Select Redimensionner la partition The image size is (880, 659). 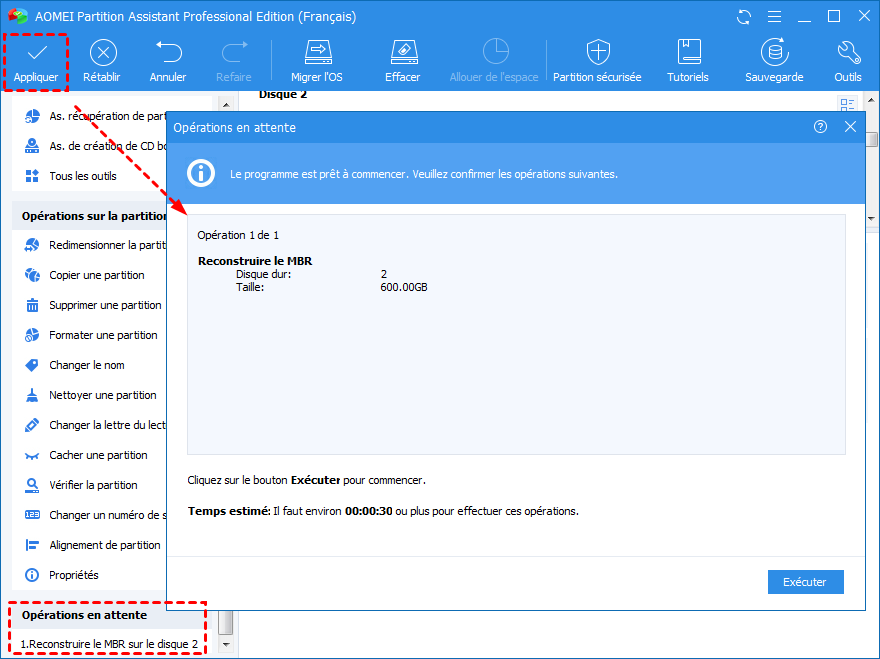point(97,245)
